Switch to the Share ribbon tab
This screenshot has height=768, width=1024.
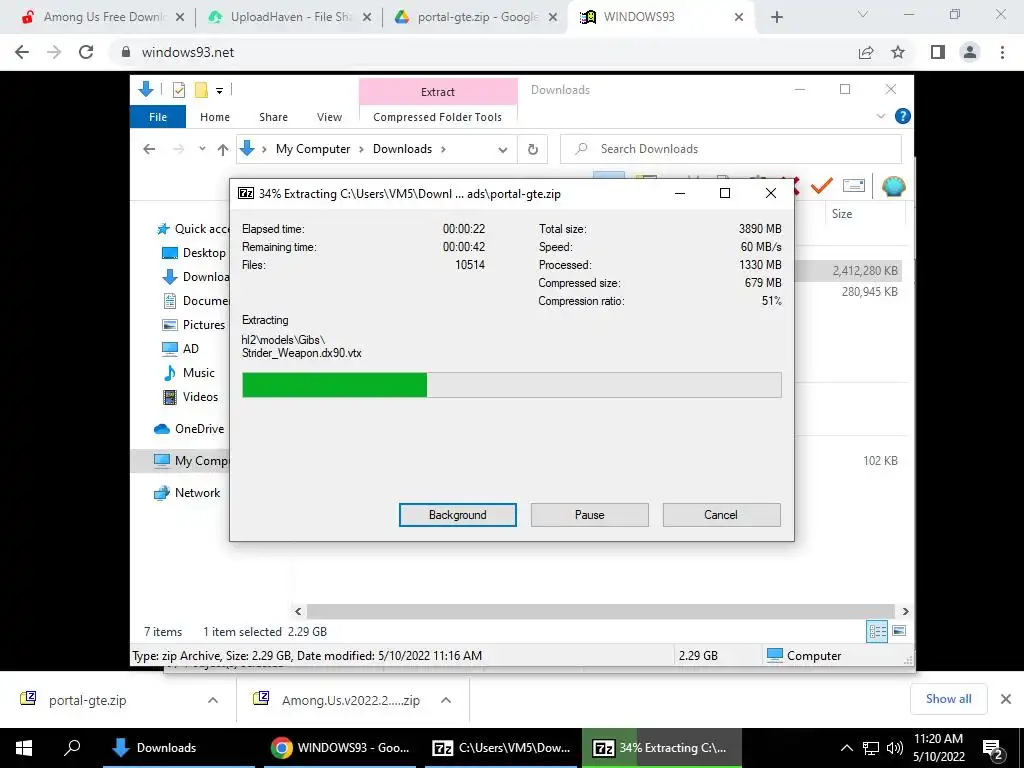click(273, 117)
